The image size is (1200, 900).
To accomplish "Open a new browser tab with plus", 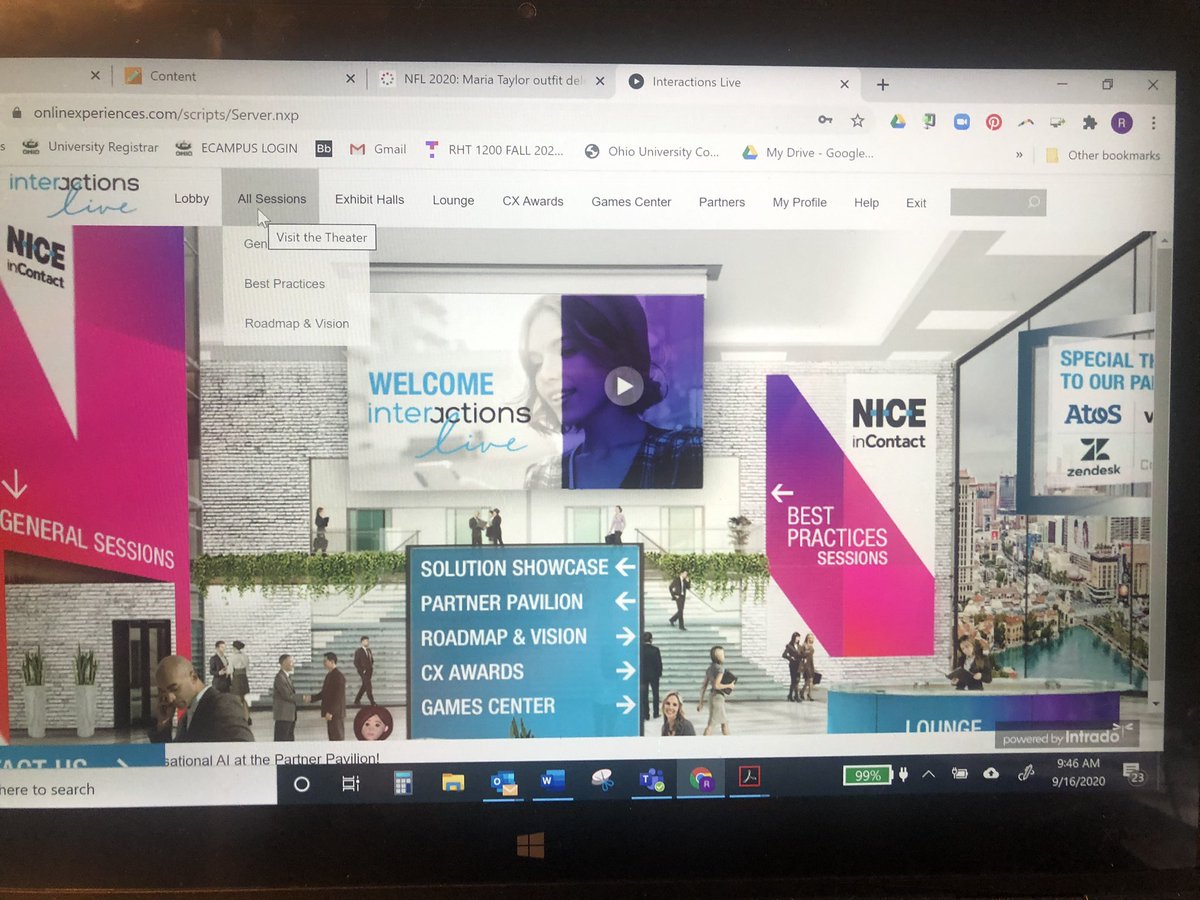I will [882, 84].
